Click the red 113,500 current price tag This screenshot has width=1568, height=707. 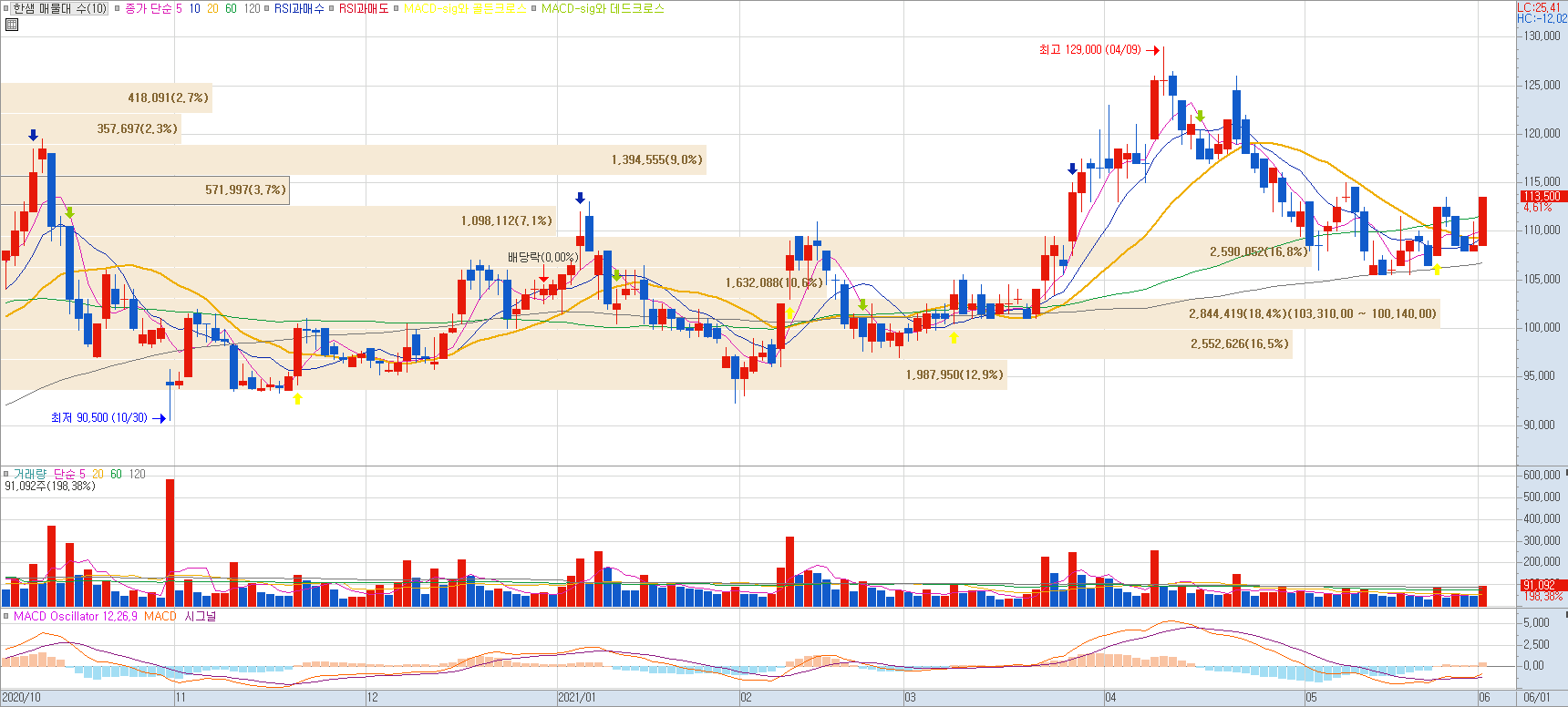click(1542, 196)
